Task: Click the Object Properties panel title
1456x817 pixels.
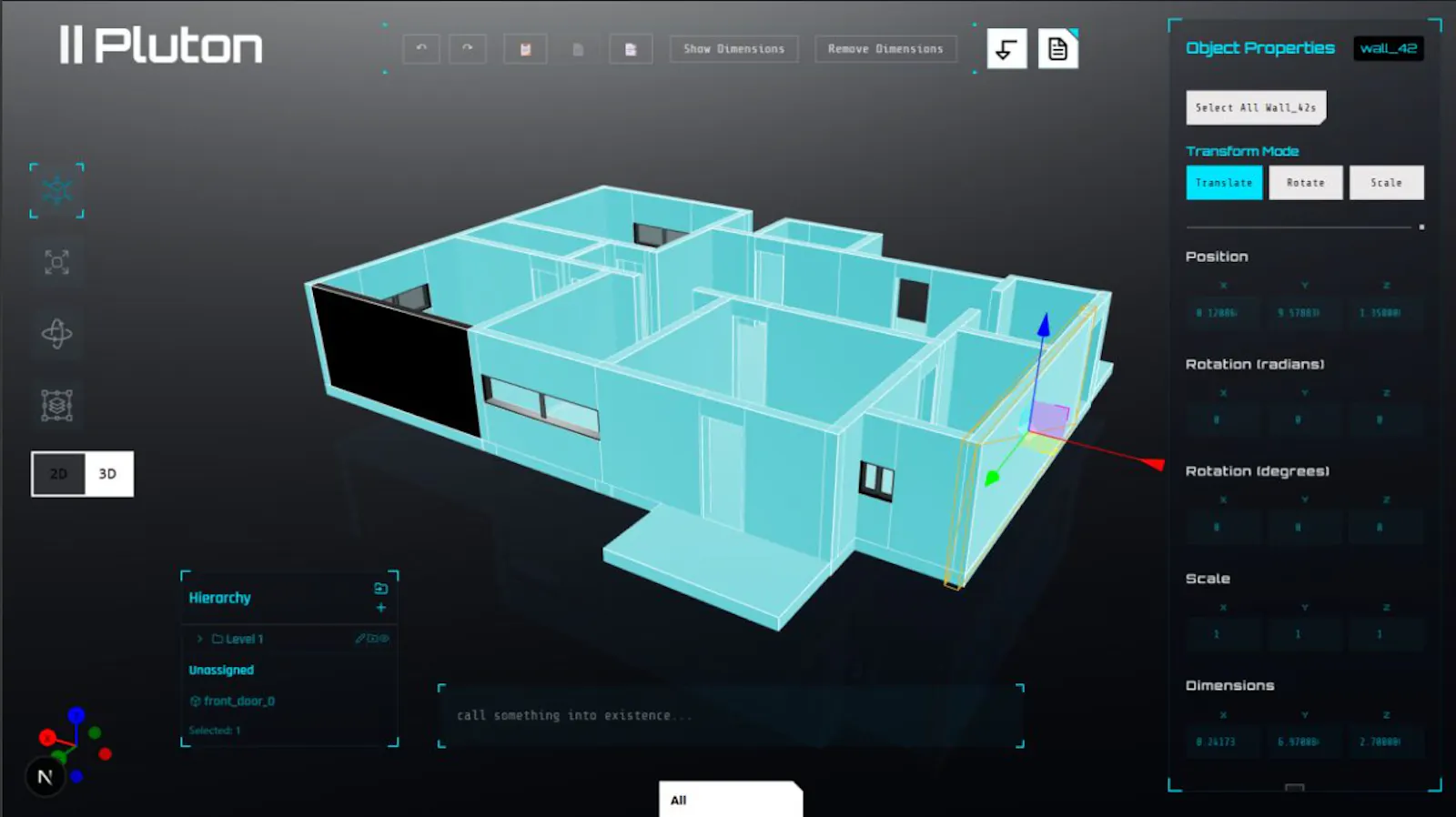Action: [1260, 48]
